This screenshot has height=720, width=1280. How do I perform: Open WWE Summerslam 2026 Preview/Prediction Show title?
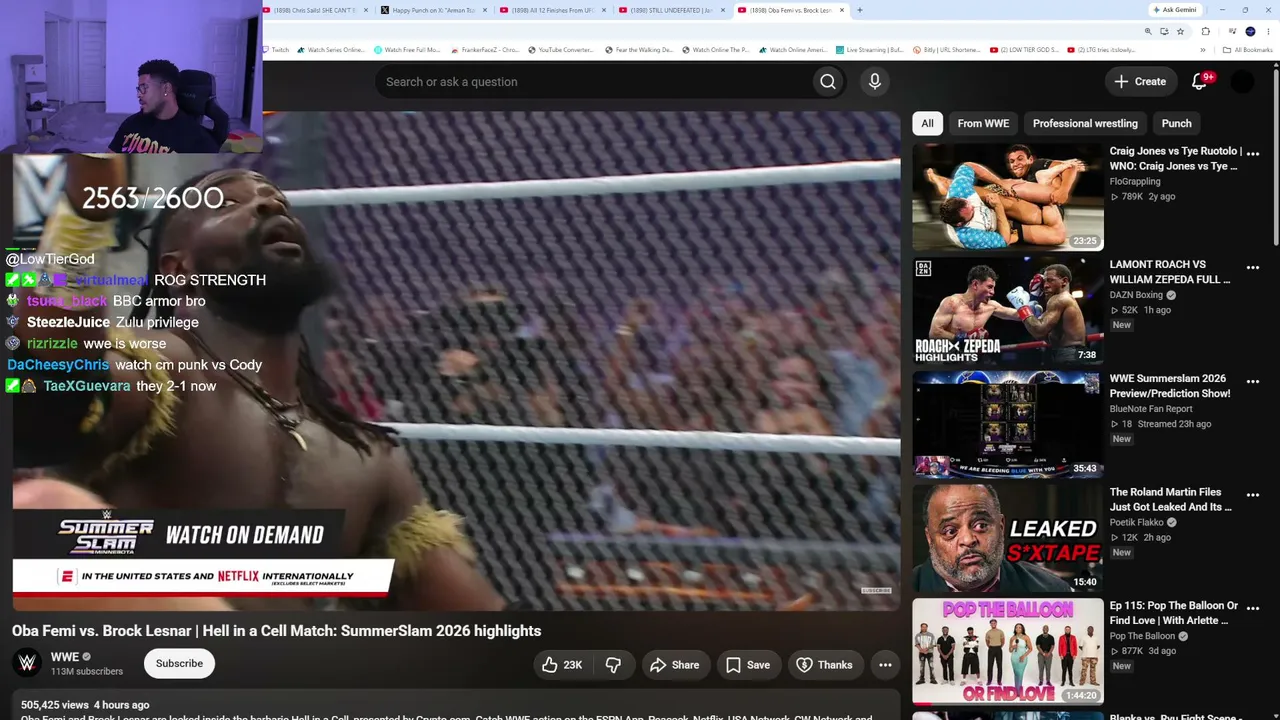pos(1171,386)
